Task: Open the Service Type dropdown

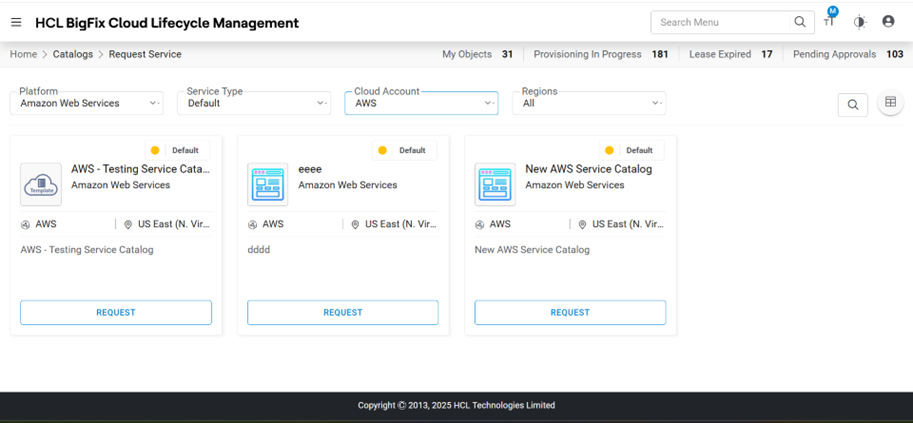Action: pos(254,103)
